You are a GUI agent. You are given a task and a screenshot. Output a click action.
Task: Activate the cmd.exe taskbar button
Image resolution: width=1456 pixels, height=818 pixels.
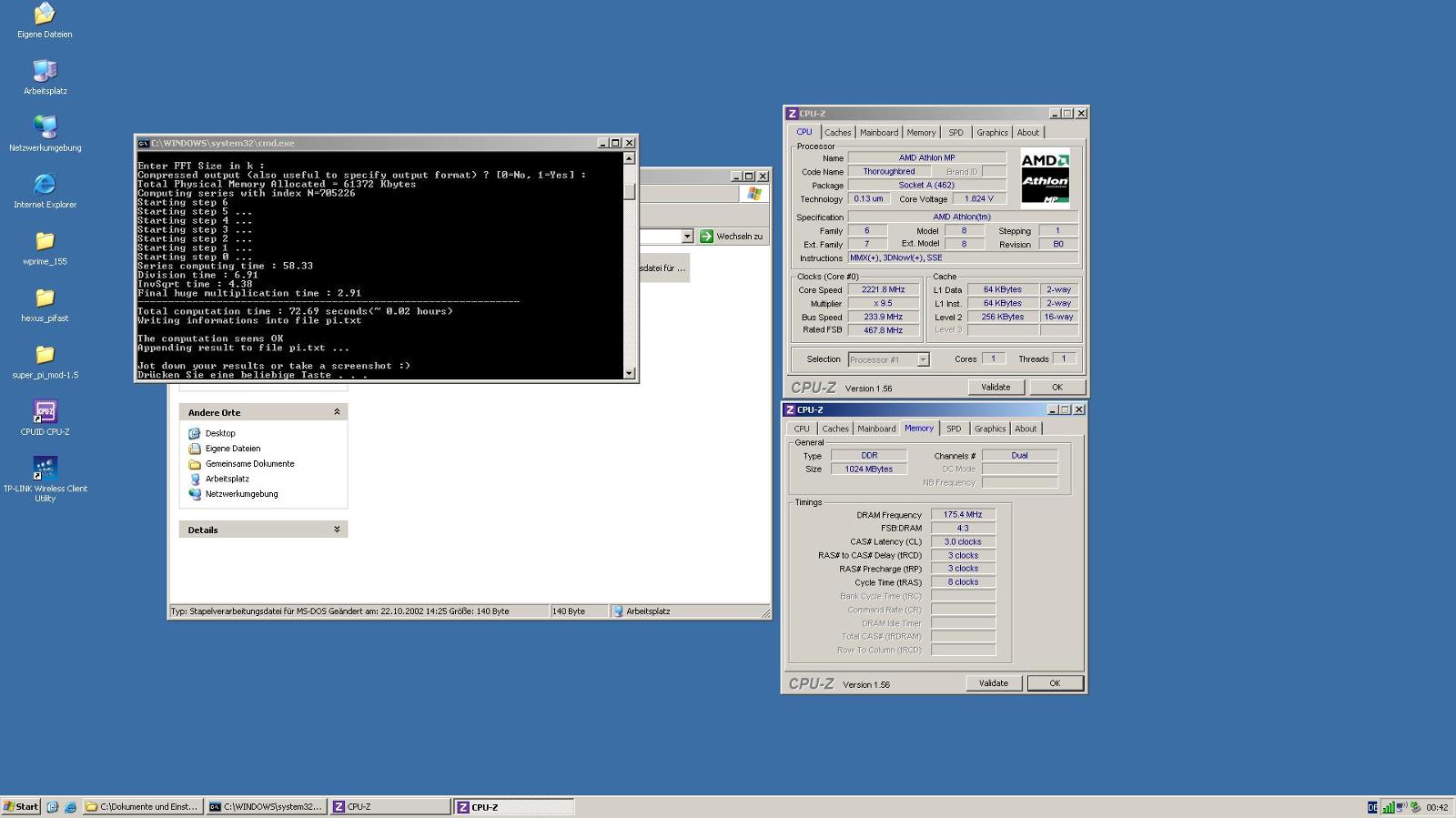266,807
